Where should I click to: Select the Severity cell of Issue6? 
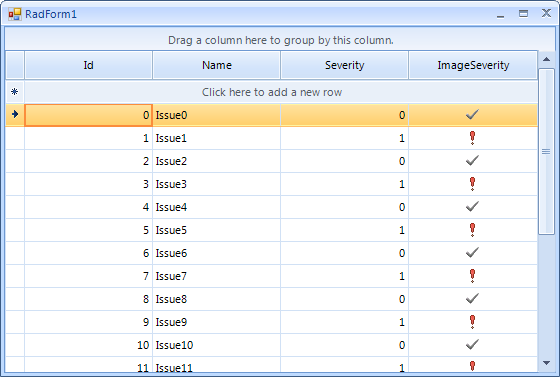coord(345,253)
